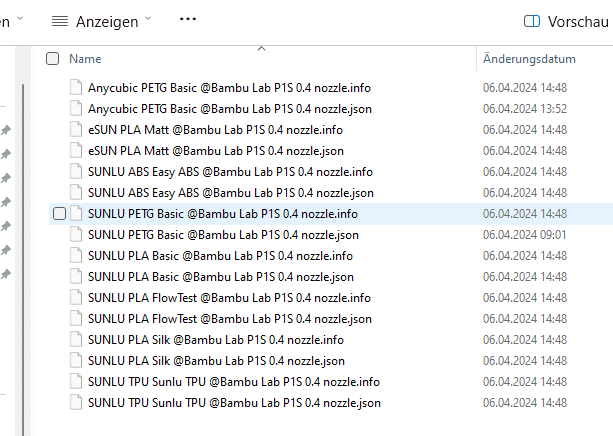
Task: Open the Anzeigen view dropdown
Action: (102, 22)
